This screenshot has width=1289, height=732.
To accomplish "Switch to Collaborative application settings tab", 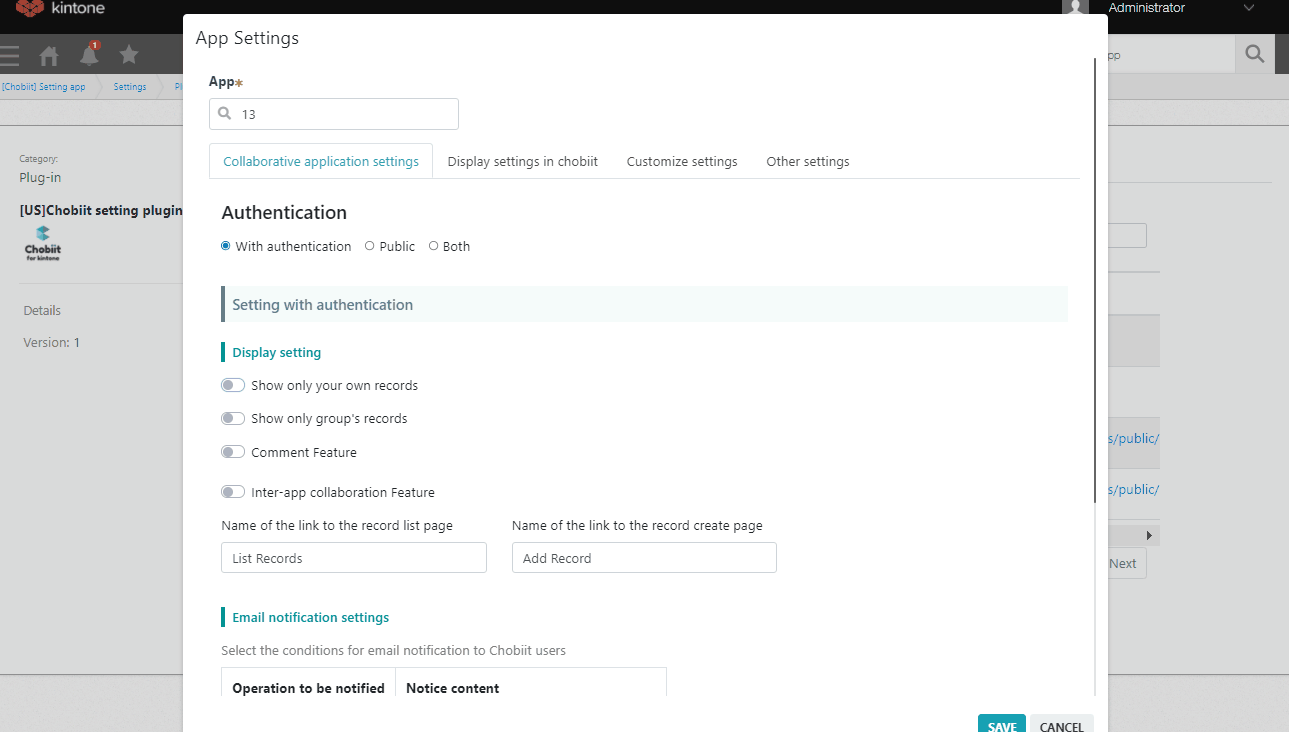I will pyautogui.click(x=321, y=161).
